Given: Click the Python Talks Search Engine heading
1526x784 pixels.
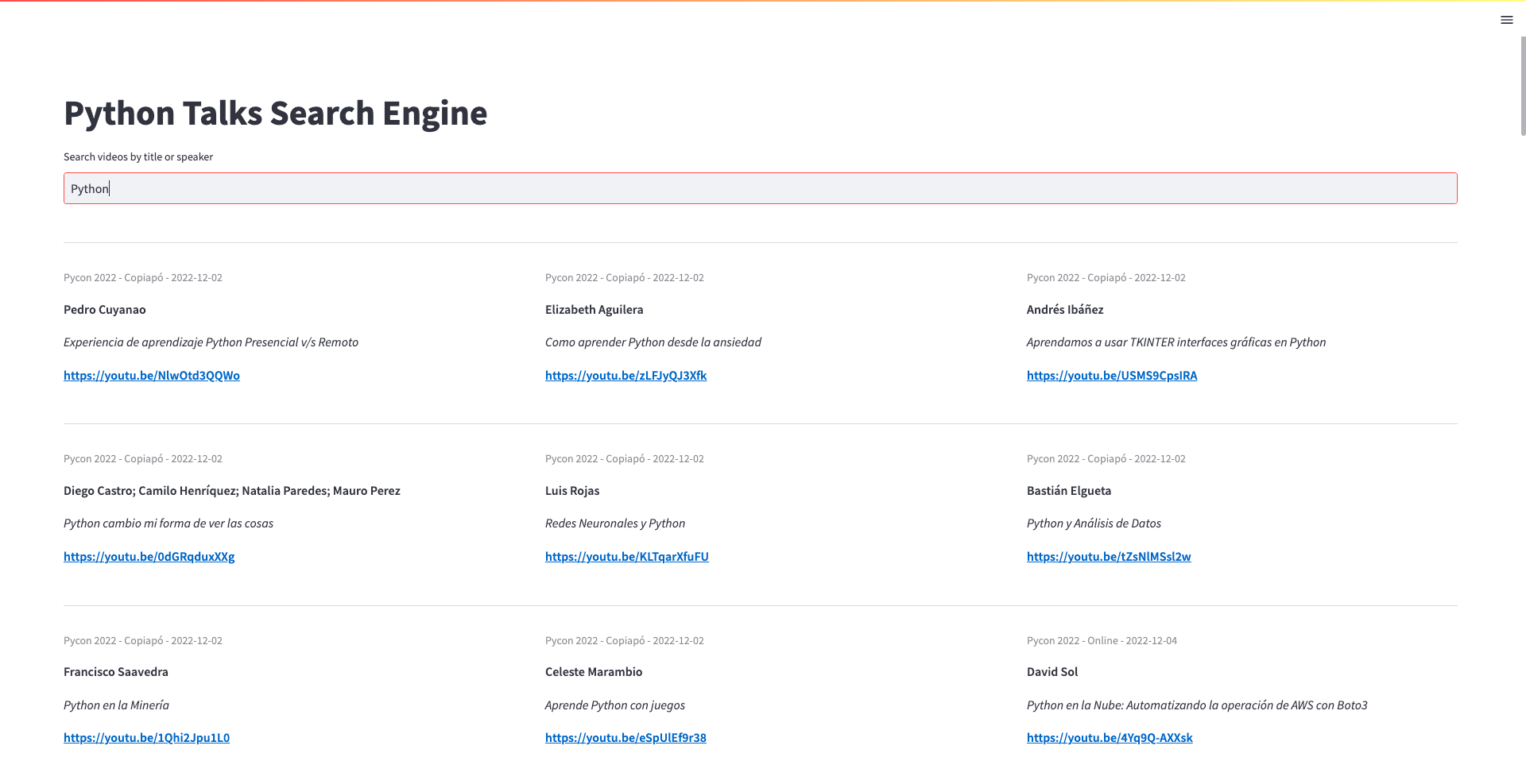Looking at the screenshot, I should 275,113.
